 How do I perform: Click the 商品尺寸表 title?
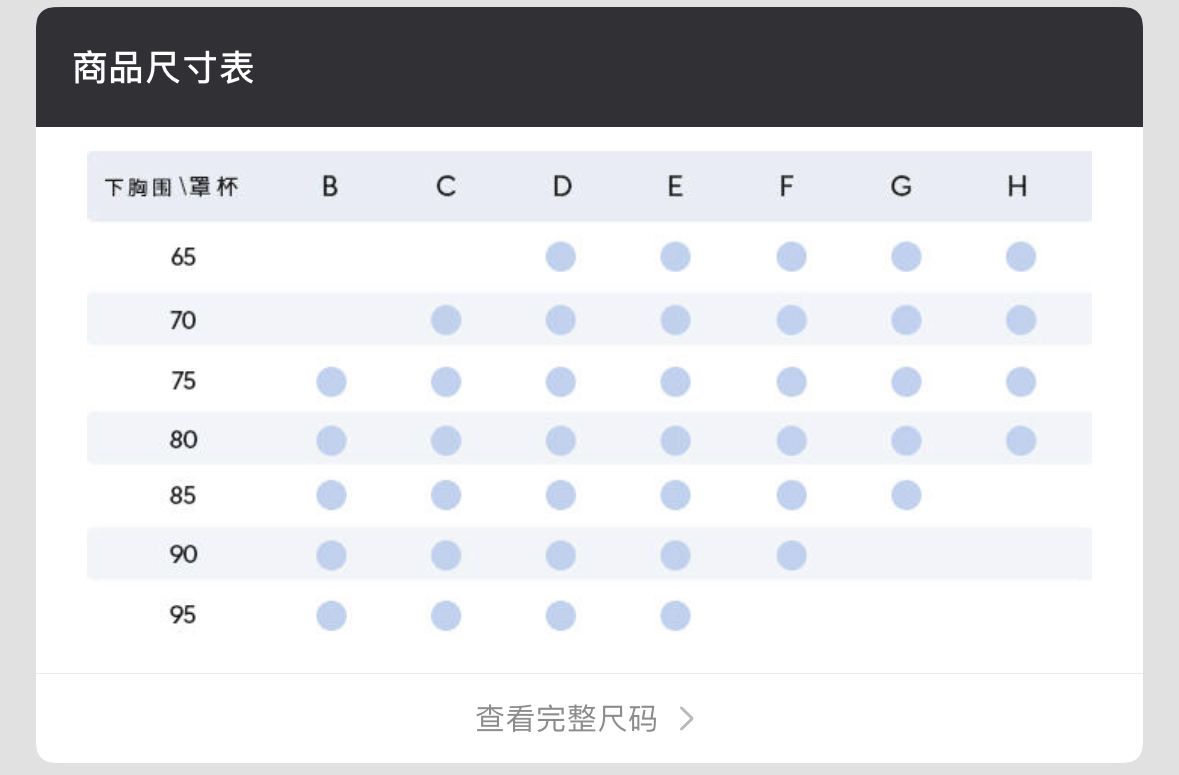point(163,68)
